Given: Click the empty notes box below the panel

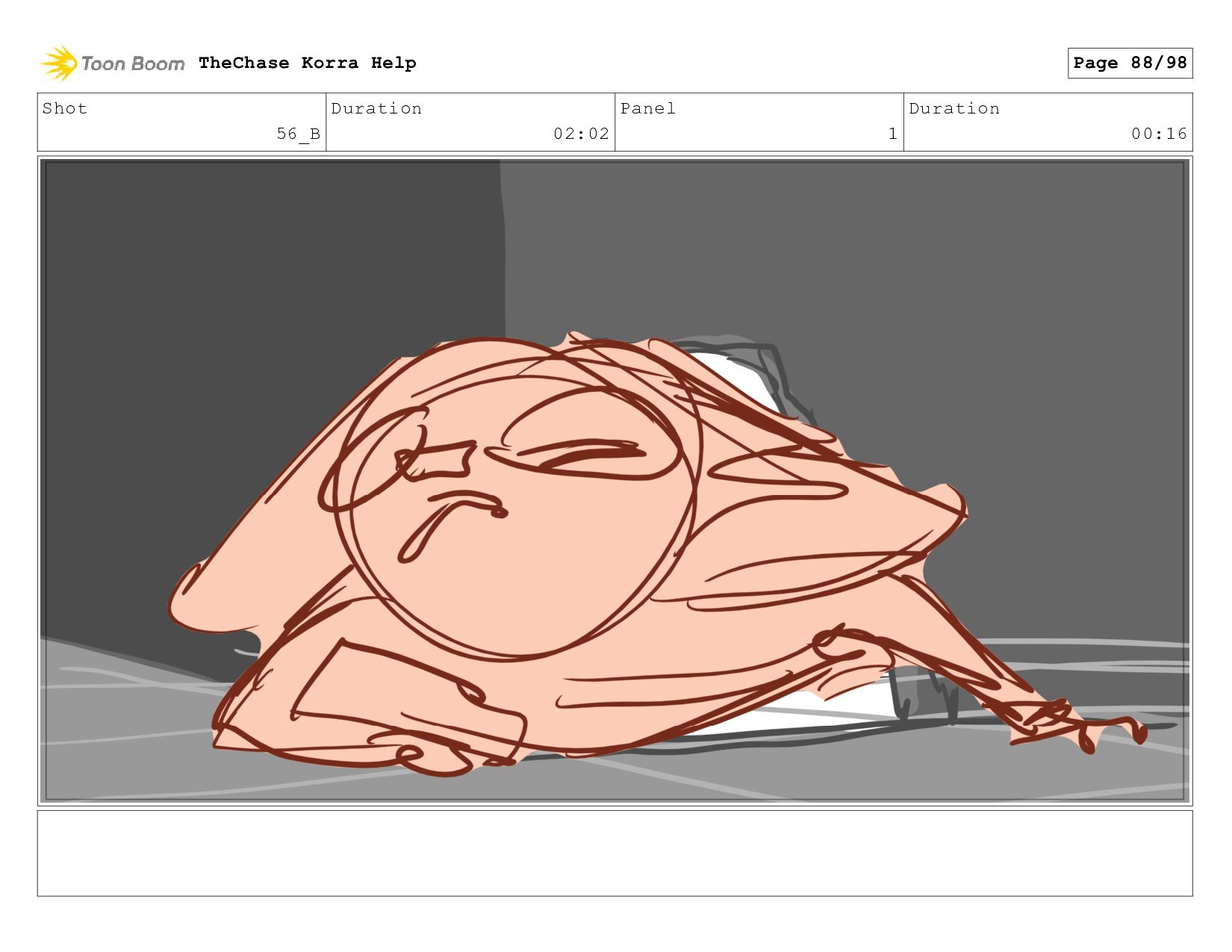Looking at the screenshot, I should [615, 853].
